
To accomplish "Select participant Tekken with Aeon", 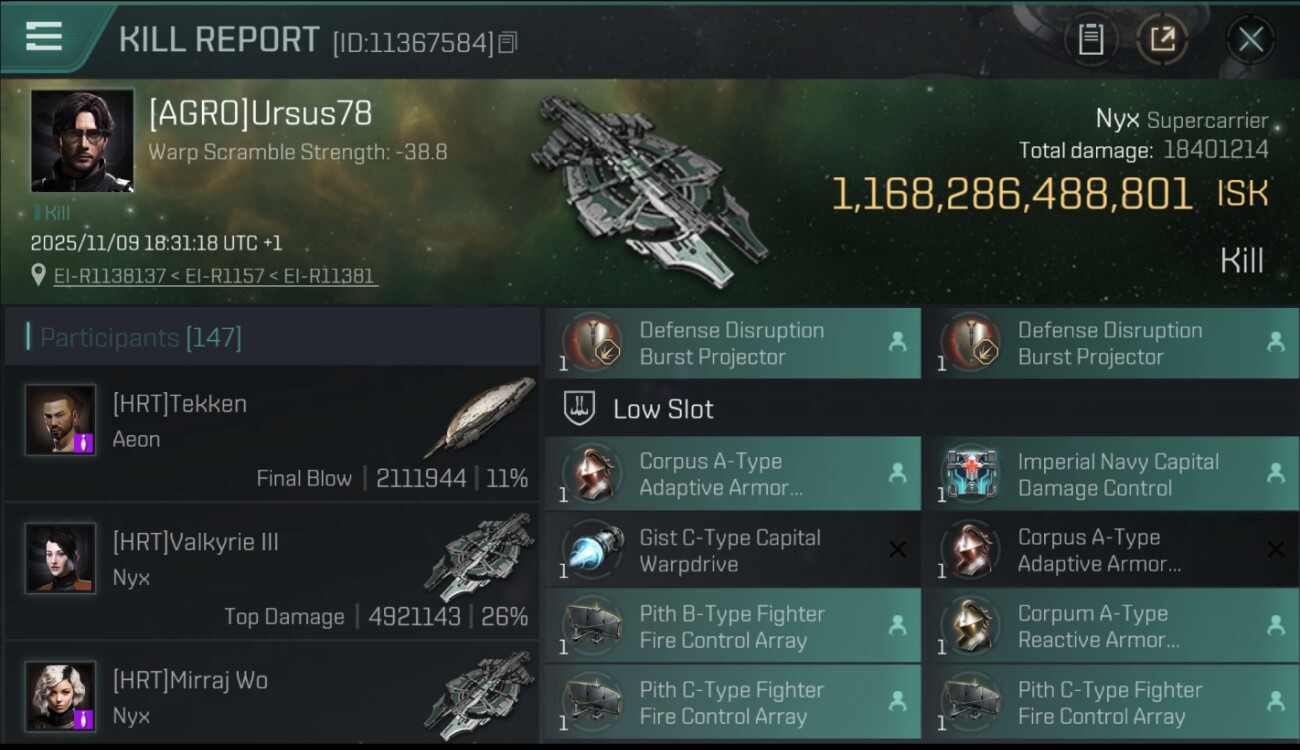I will (271, 433).
